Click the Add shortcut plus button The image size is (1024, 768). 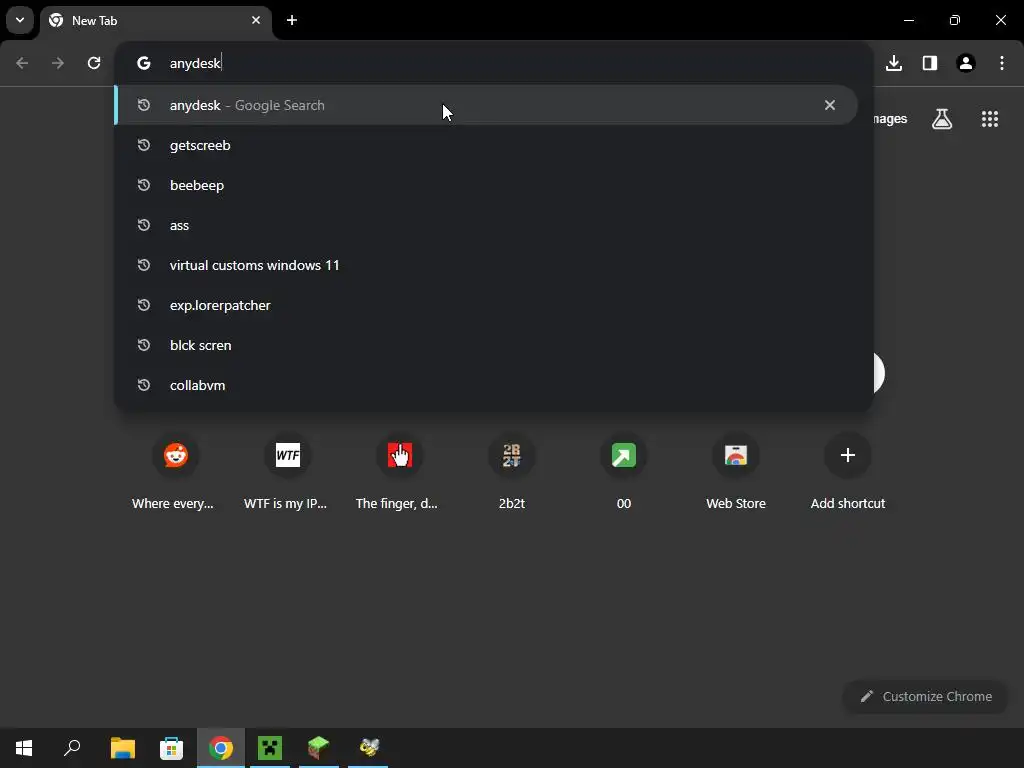(848, 455)
